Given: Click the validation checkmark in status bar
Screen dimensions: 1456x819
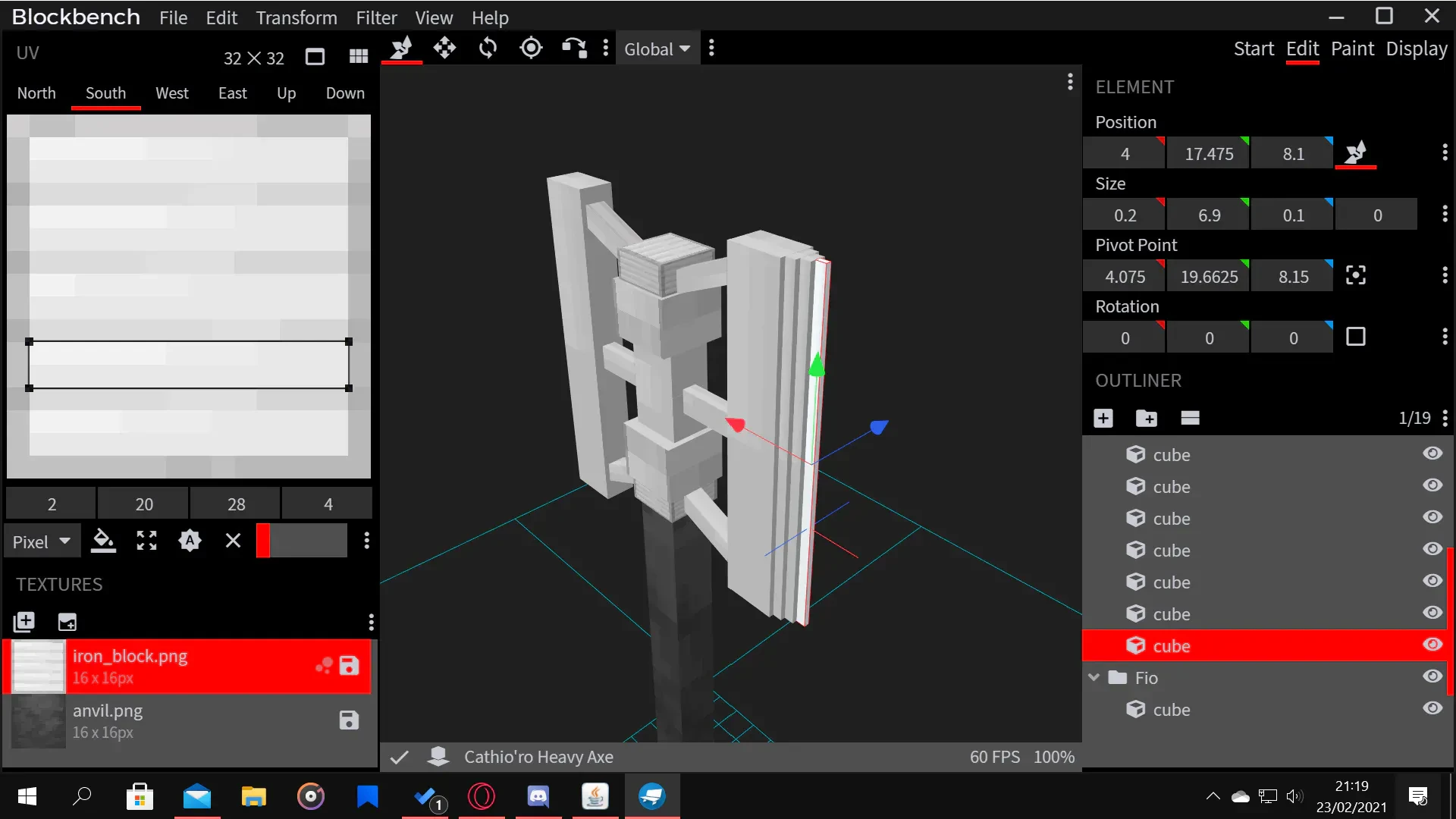Looking at the screenshot, I should point(400,757).
